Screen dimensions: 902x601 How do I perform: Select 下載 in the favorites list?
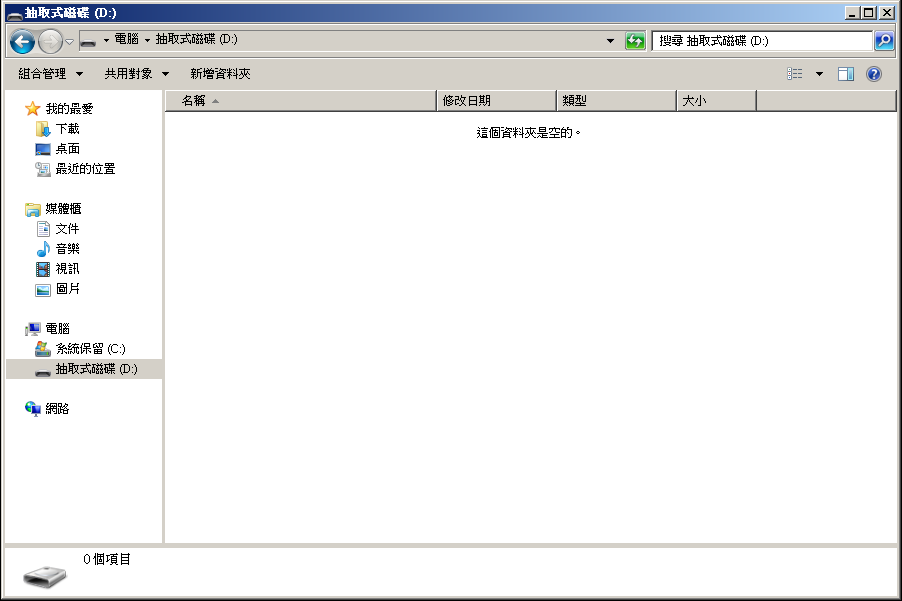pyautogui.click(x=67, y=129)
